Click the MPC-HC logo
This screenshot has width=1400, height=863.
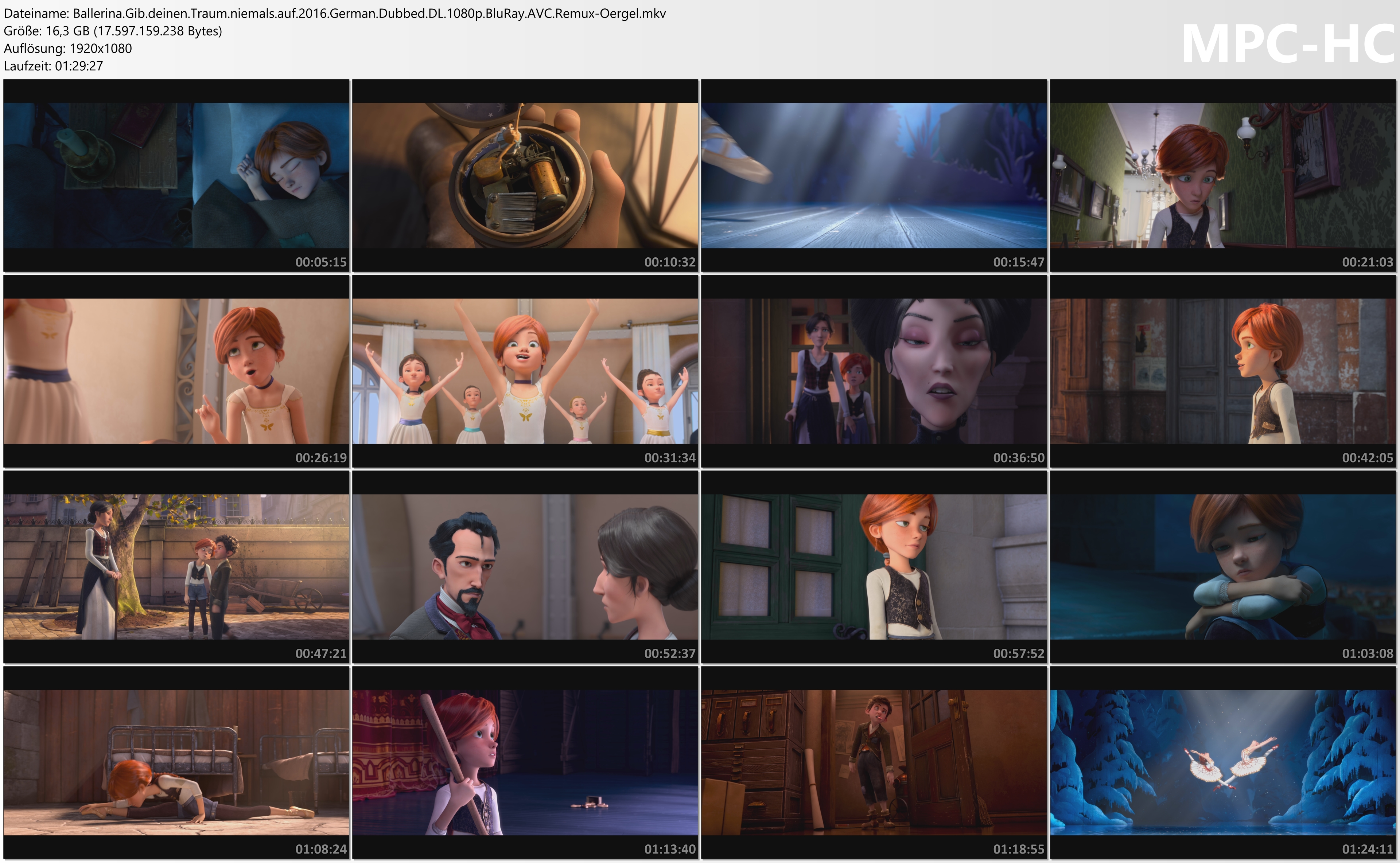pyautogui.click(x=1287, y=44)
